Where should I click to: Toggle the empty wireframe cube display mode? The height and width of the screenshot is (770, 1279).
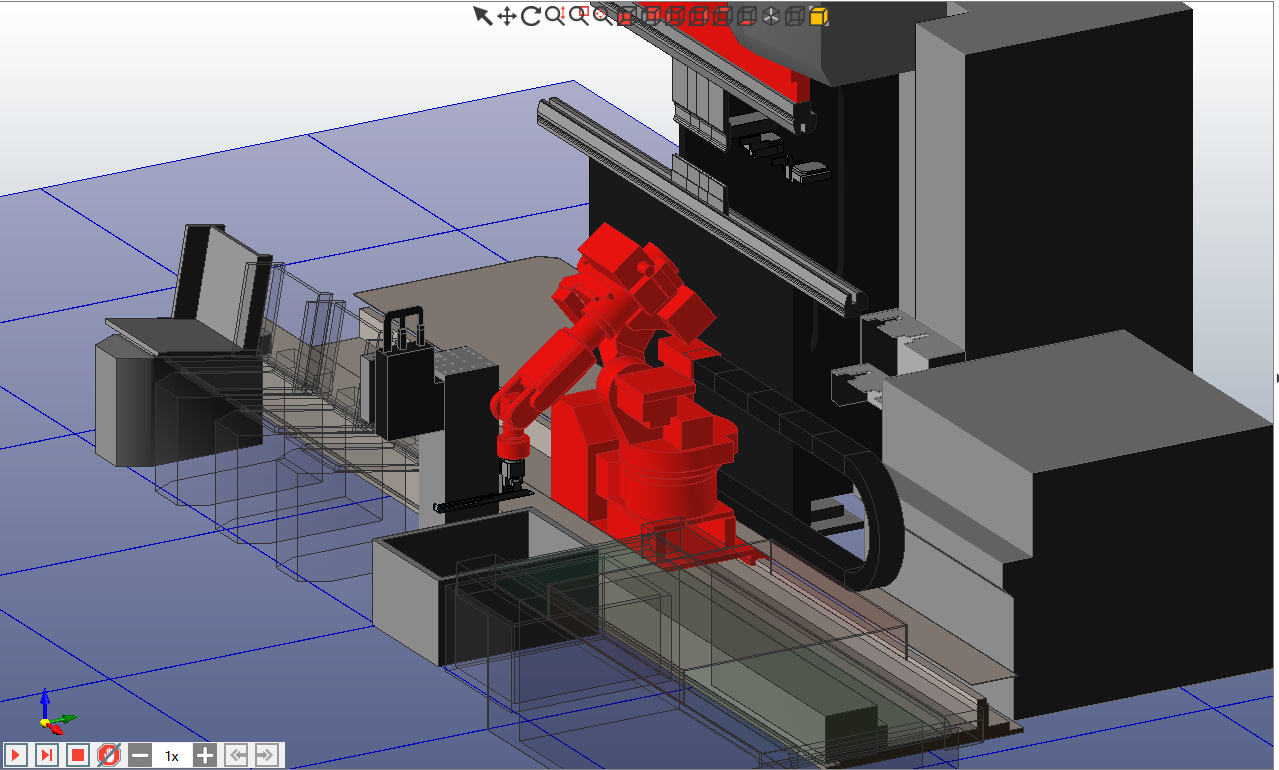tap(795, 16)
